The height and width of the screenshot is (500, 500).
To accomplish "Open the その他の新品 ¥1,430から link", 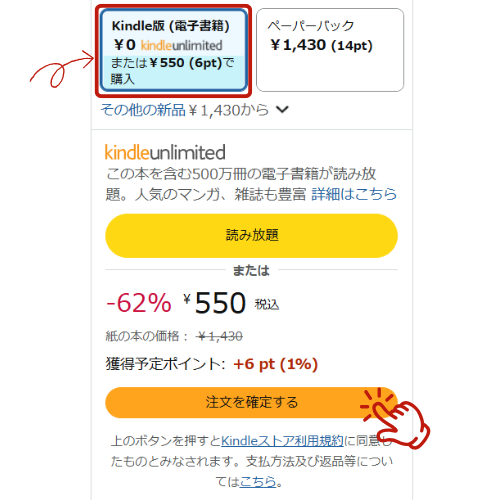I will point(185,110).
